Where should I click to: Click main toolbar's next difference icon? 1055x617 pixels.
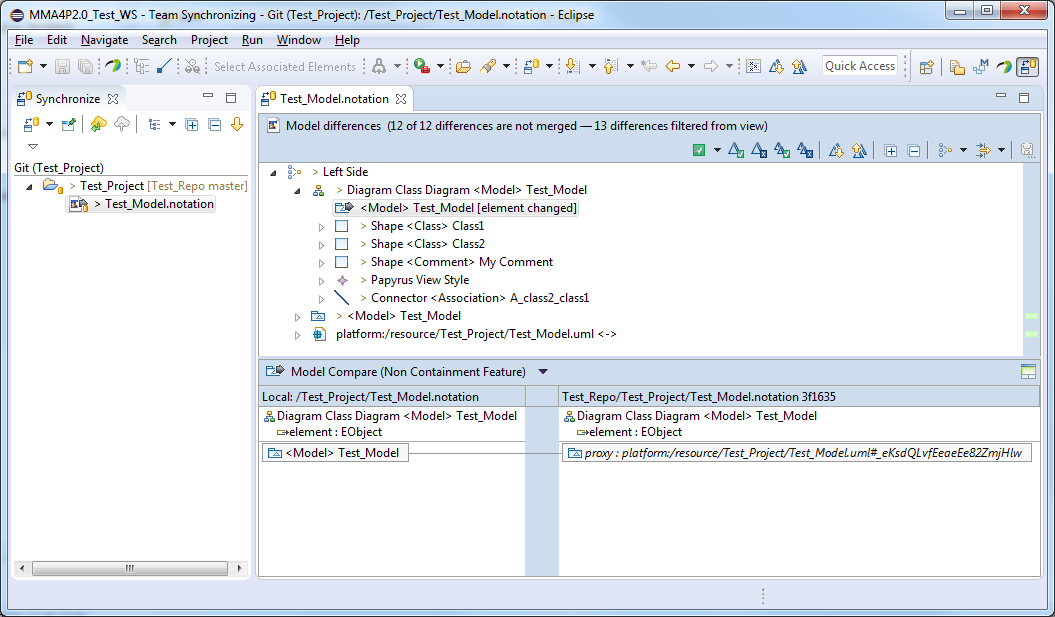(776, 66)
